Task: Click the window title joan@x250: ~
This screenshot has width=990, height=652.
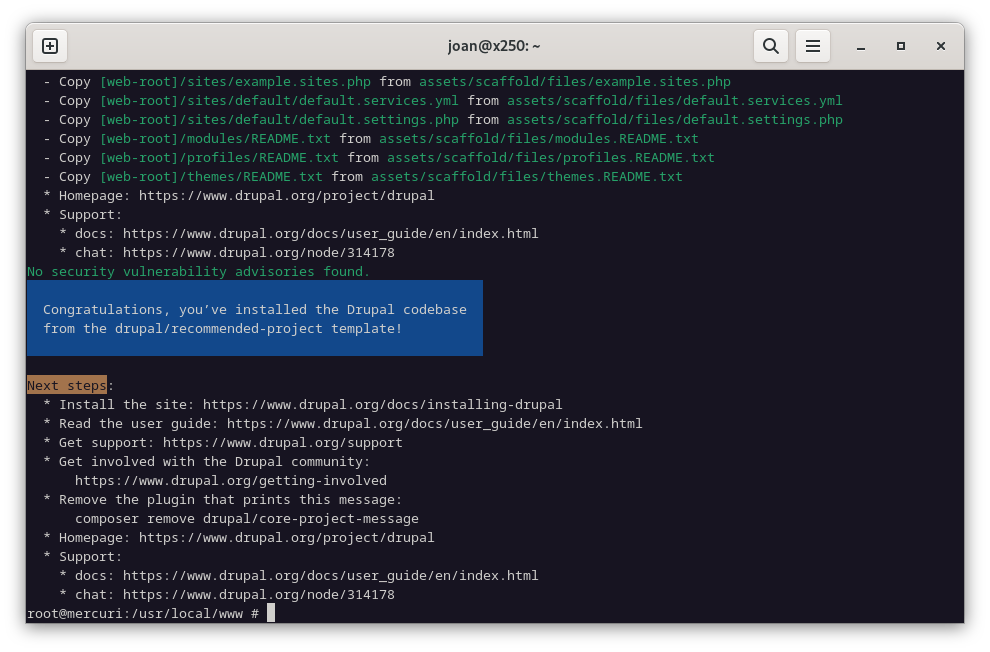Action: click(494, 46)
